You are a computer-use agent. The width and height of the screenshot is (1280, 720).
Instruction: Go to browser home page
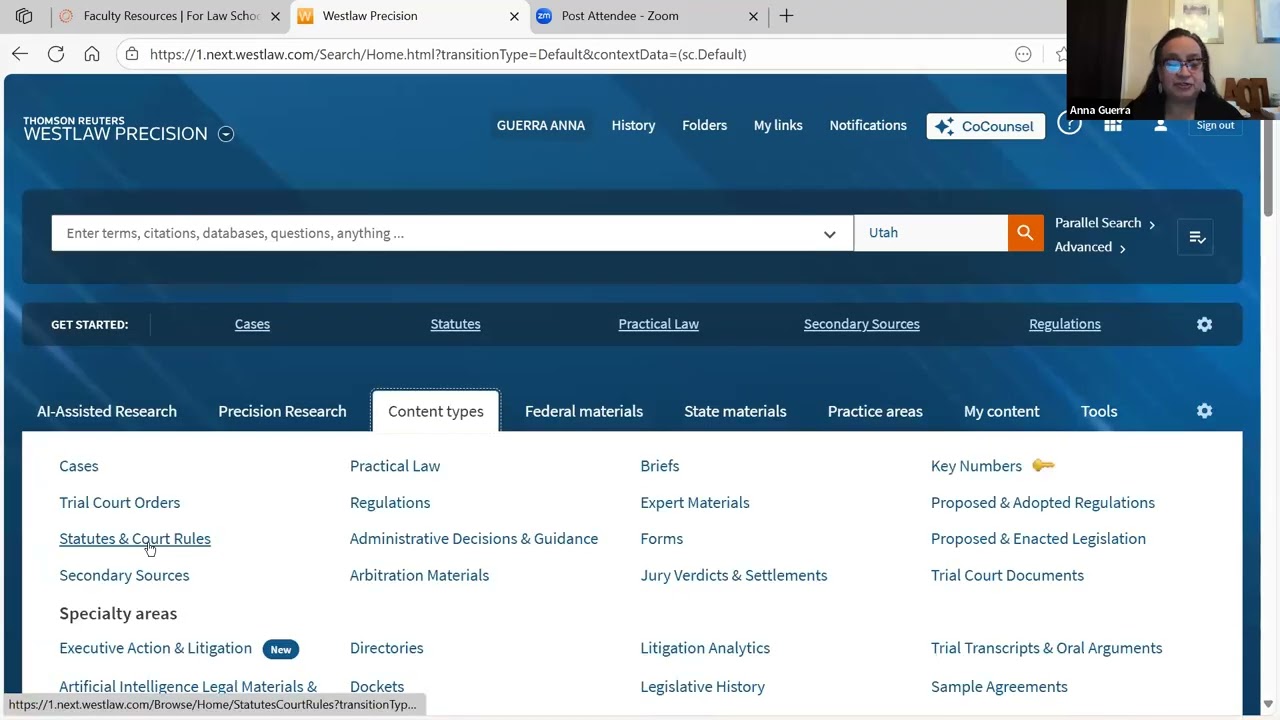click(92, 54)
